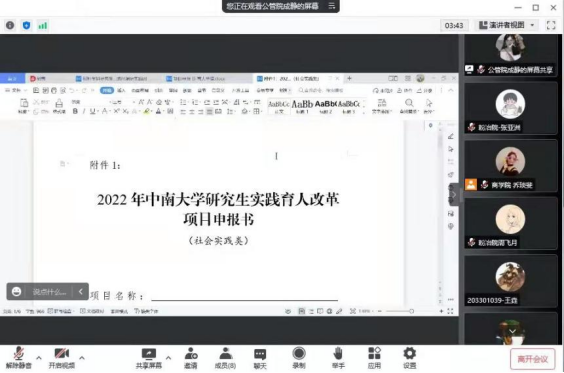The height and width of the screenshot is (373, 564).
Task: Show meeting info icon at top left
Action: coord(10,25)
